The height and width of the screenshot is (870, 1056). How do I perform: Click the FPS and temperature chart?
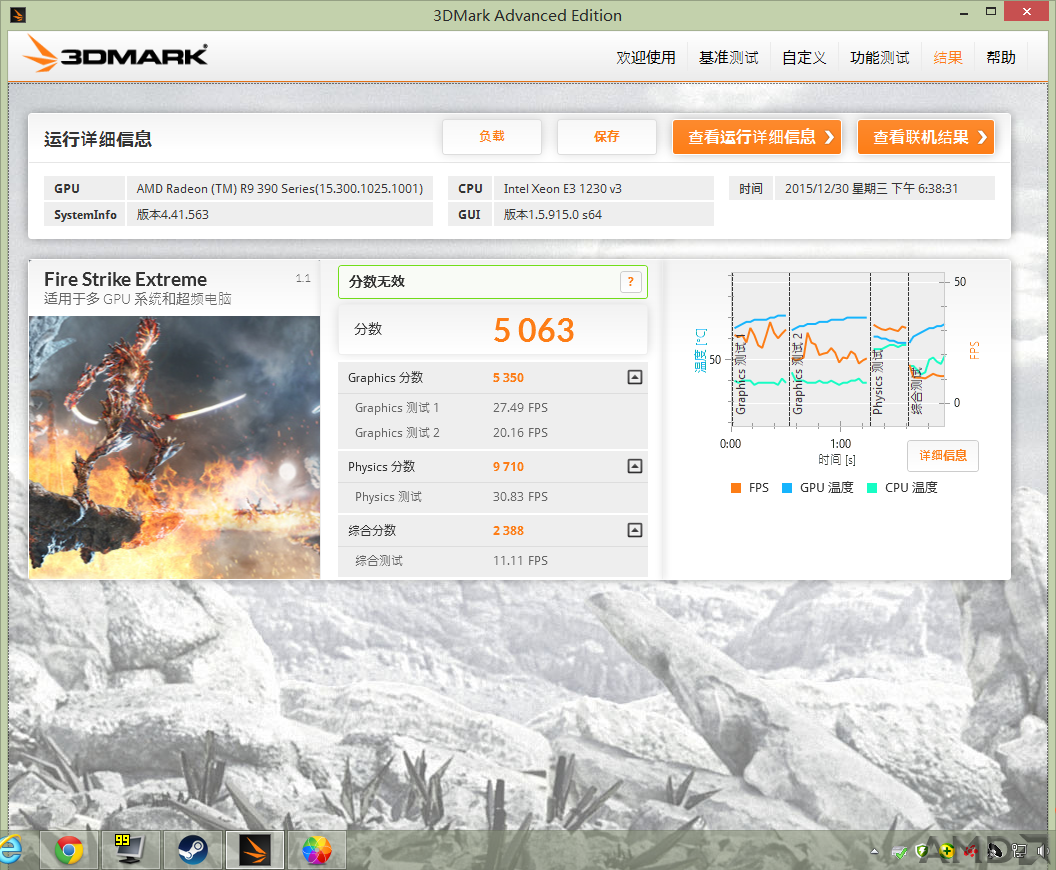point(838,349)
